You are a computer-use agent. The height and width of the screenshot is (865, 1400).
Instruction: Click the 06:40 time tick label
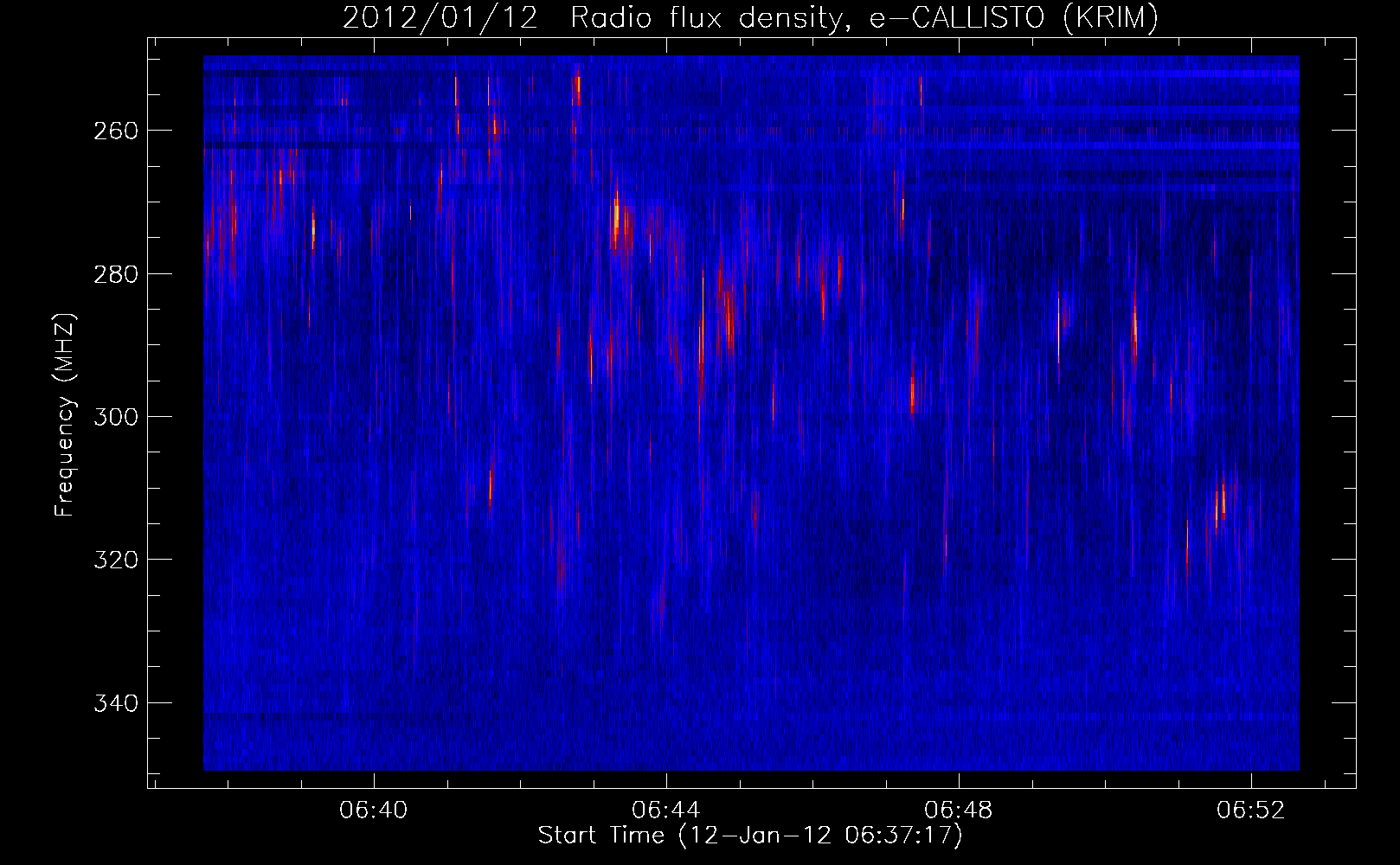(x=374, y=811)
